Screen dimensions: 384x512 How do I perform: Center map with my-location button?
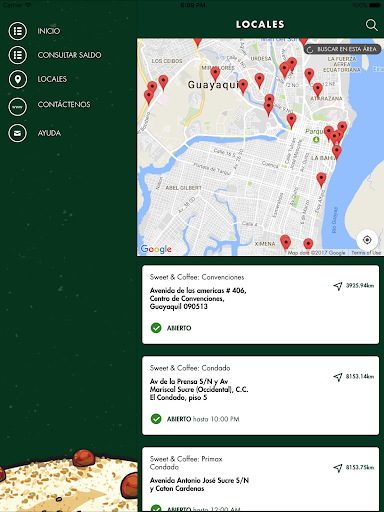click(367, 240)
